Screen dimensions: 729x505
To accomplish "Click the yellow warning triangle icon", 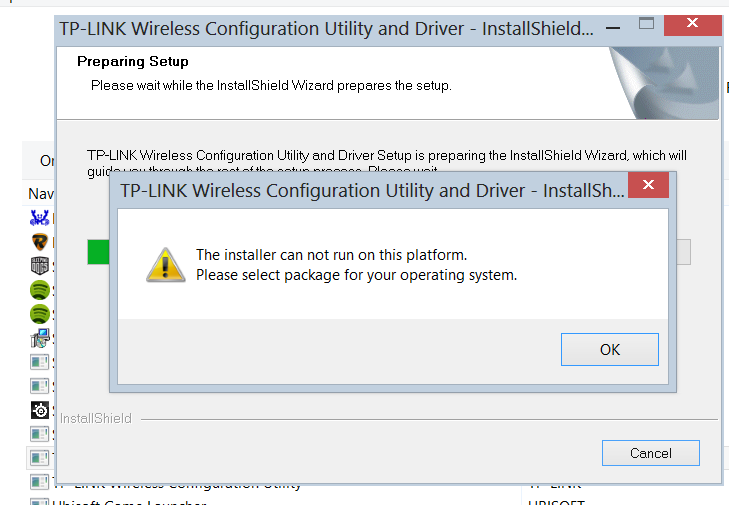I will pos(166,265).
